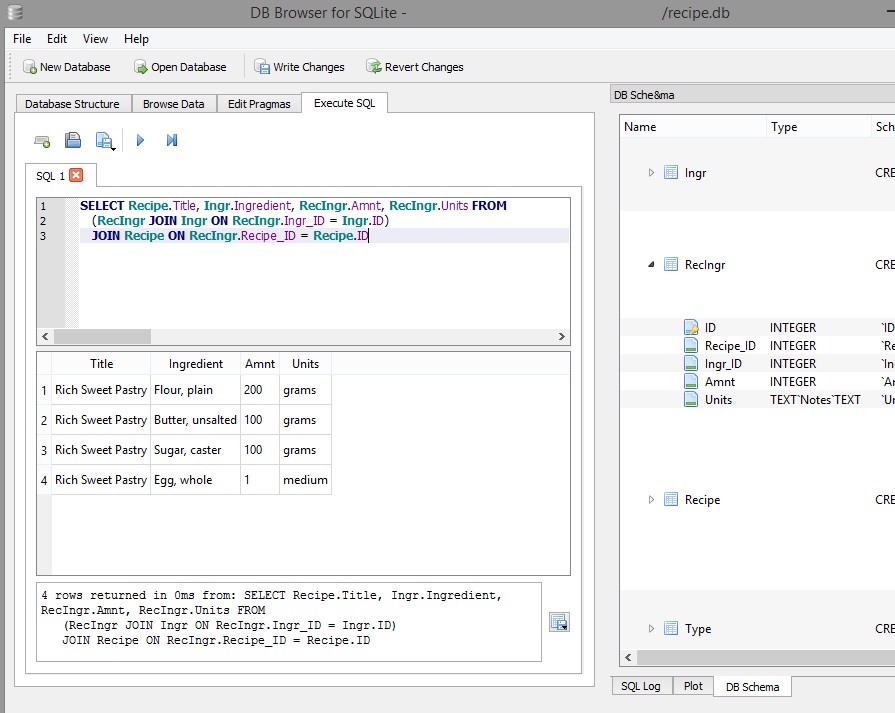Close the SQL 1 tab
The height and width of the screenshot is (713, 895).
tap(76, 175)
